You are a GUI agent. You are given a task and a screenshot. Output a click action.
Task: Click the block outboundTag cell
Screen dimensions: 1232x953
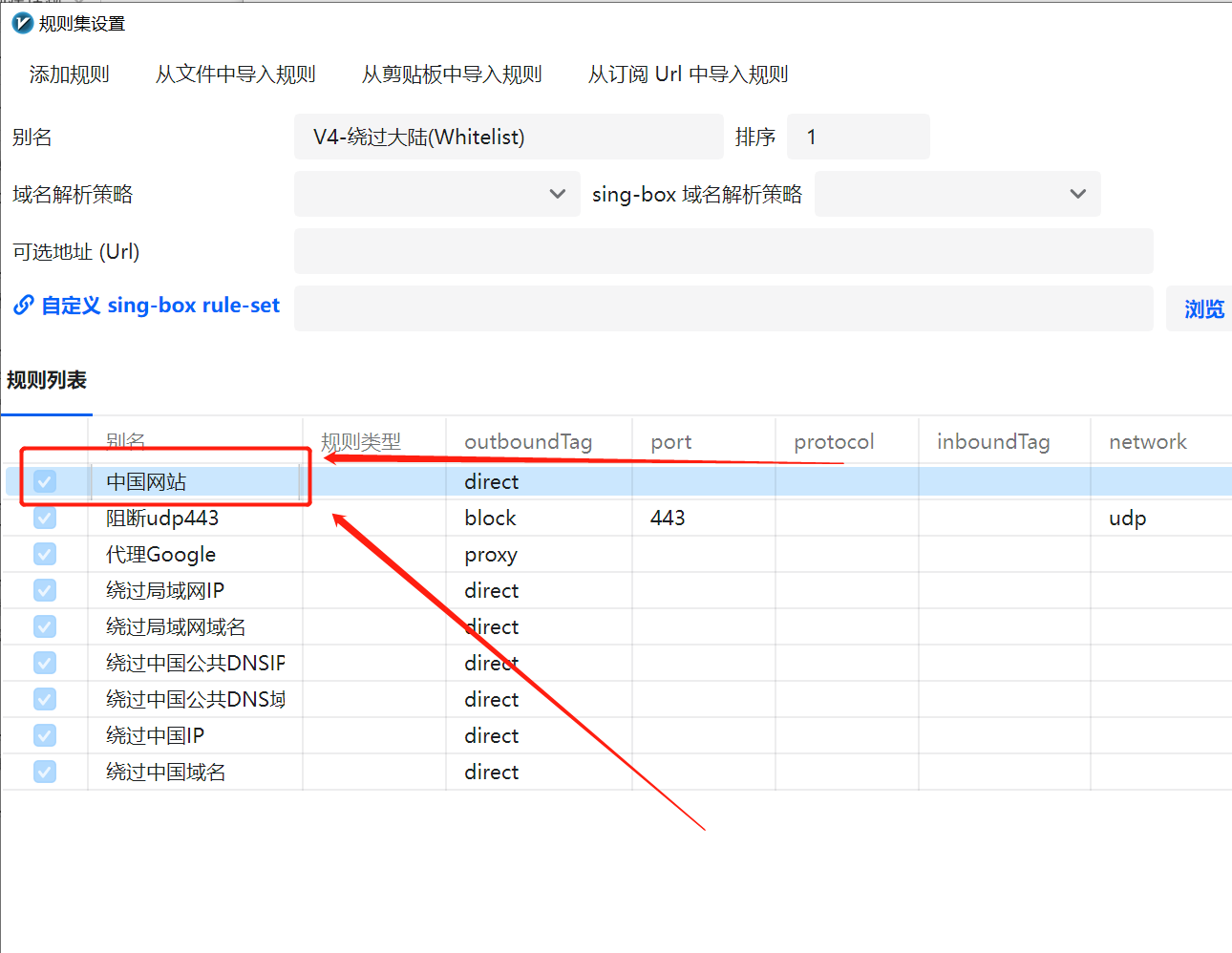(x=490, y=519)
